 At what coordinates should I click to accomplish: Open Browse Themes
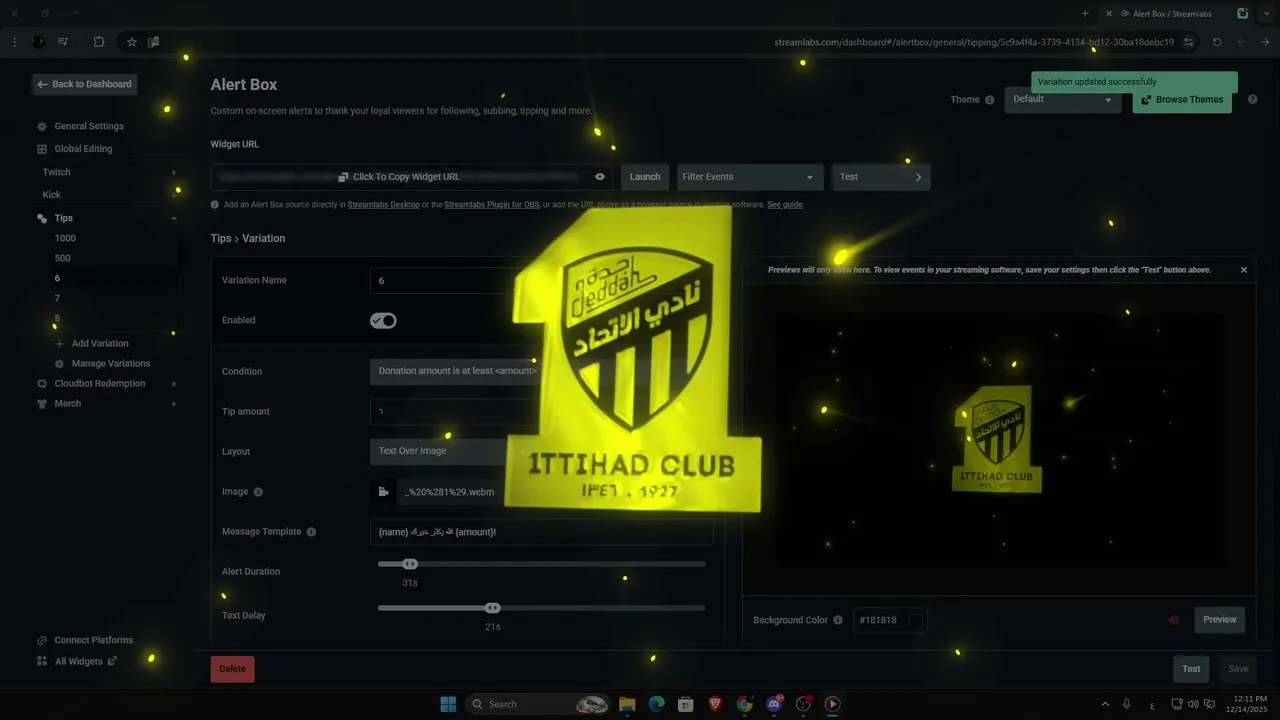1182,100
